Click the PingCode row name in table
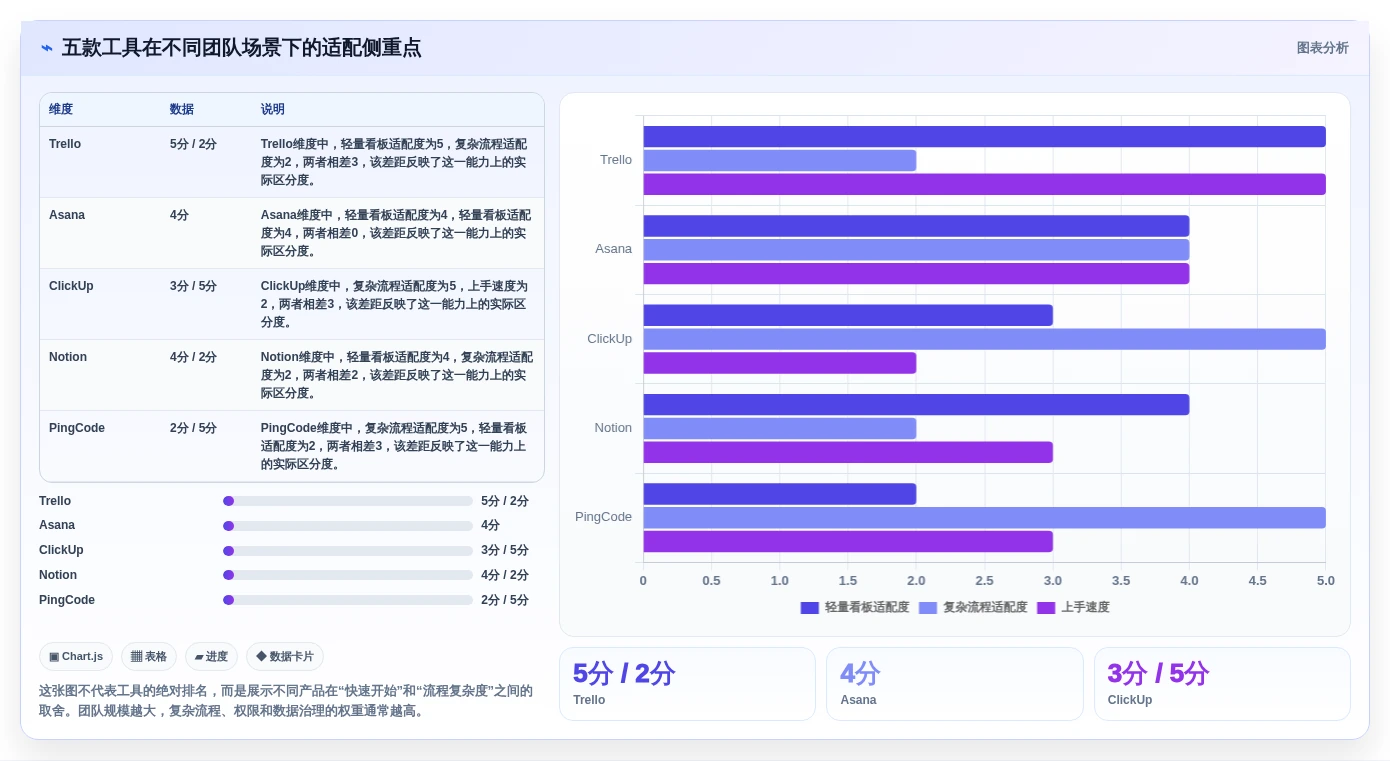Image resolution: width=1390 pixels, height=761 pixels. click(x=77, y=428)
